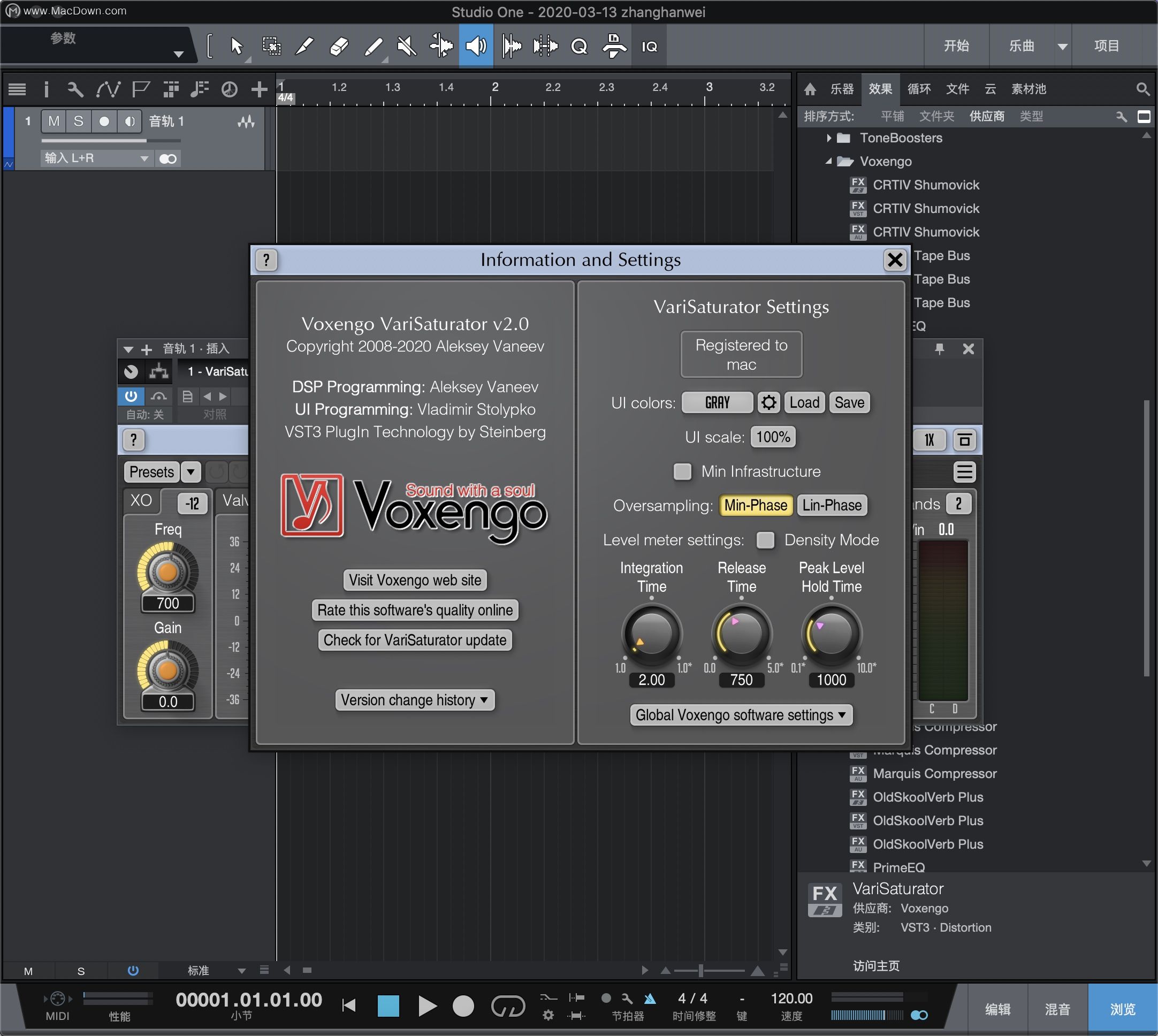Open UI scale 100% selector

[773, 437]
